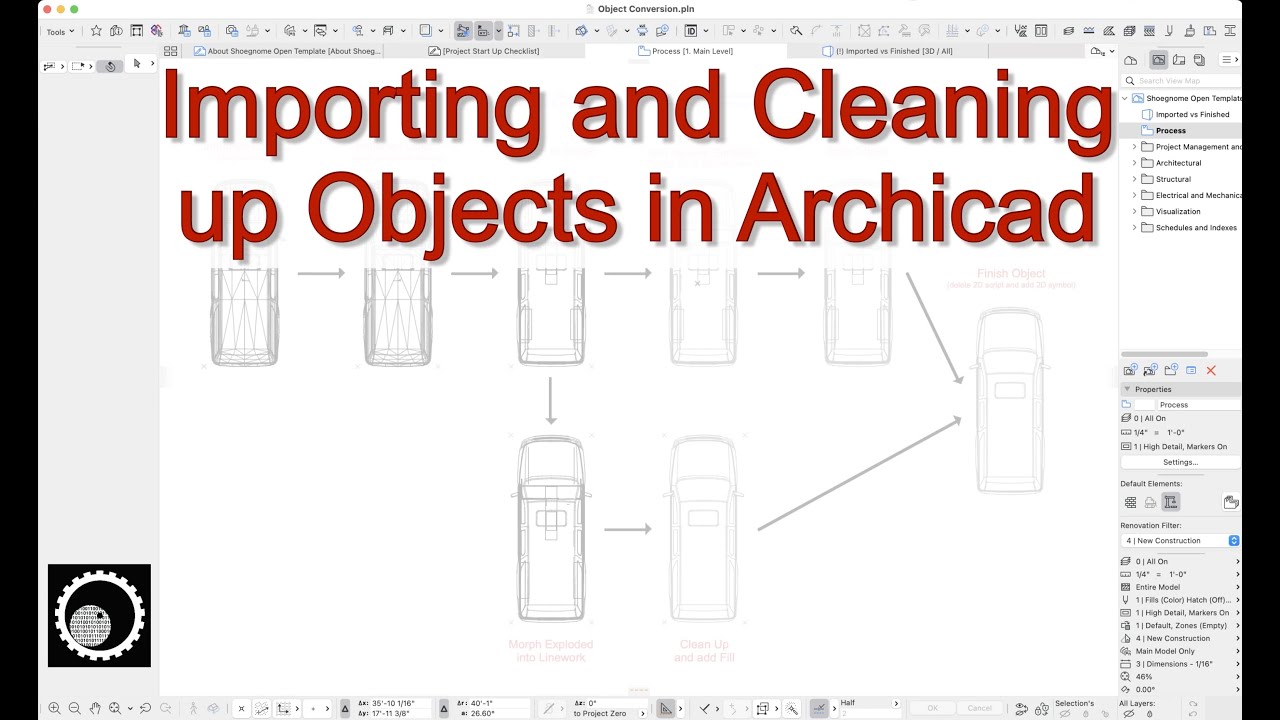This screenshot has width=1280, height=720.
Task: Open the Layout Book icon in Navigator
Action: [x=1179, y=60]
